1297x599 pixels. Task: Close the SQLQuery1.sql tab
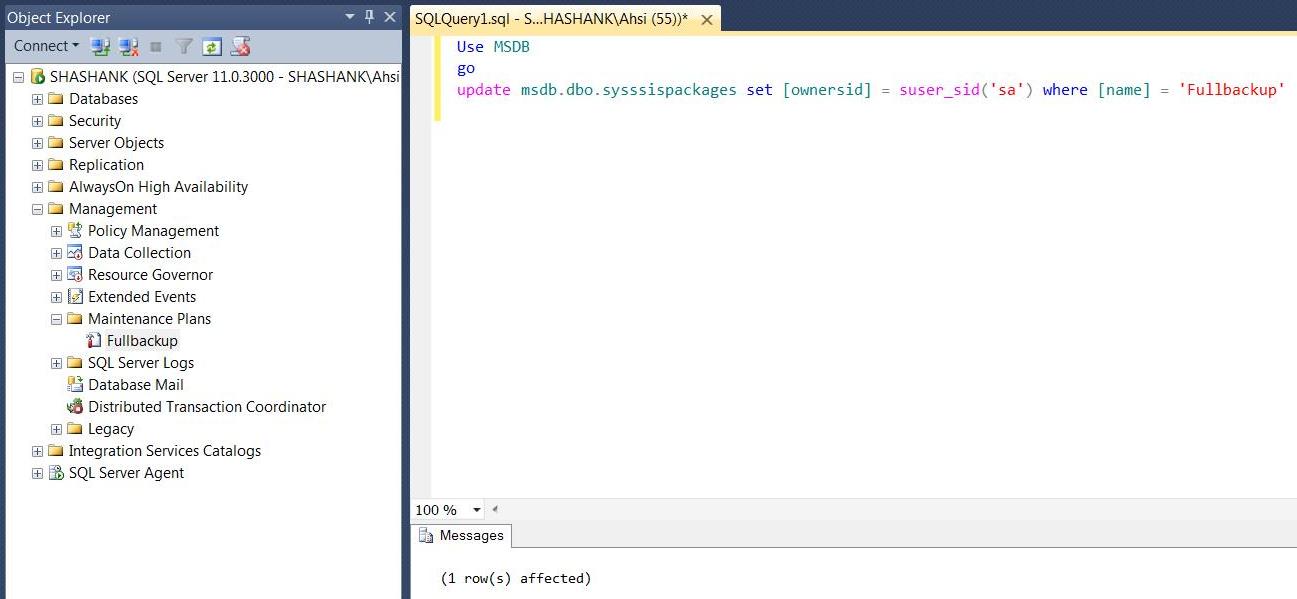[706, 19]
